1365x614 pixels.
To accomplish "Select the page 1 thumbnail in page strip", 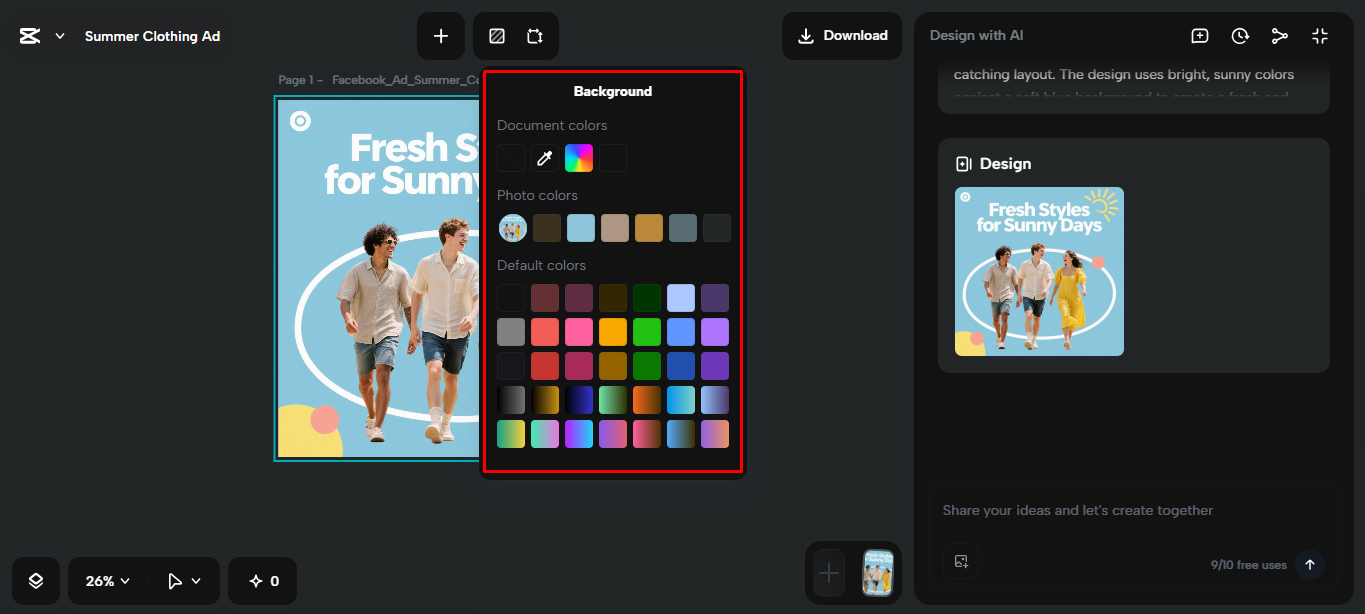I will click(878, 573).
